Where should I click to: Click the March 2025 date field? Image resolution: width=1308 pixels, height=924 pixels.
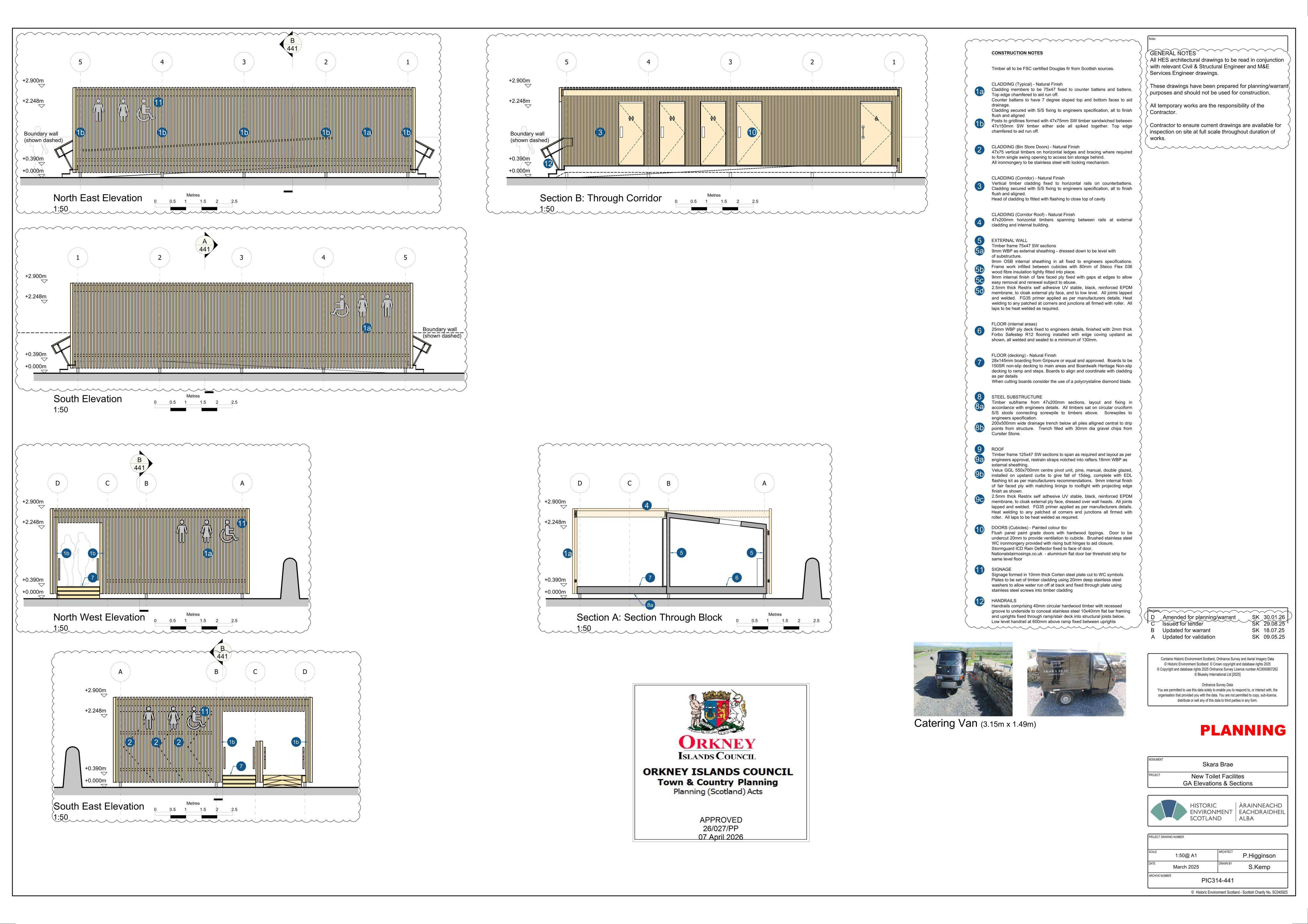pos(1182,867)
